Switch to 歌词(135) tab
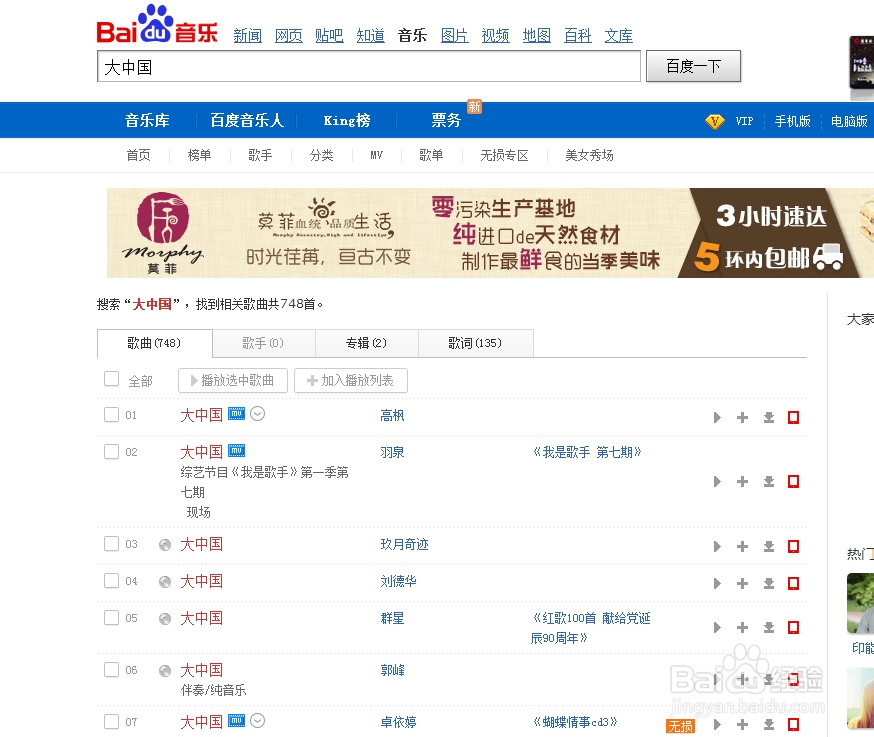This screenshot has height=737, width=874. tap(475, 343)
